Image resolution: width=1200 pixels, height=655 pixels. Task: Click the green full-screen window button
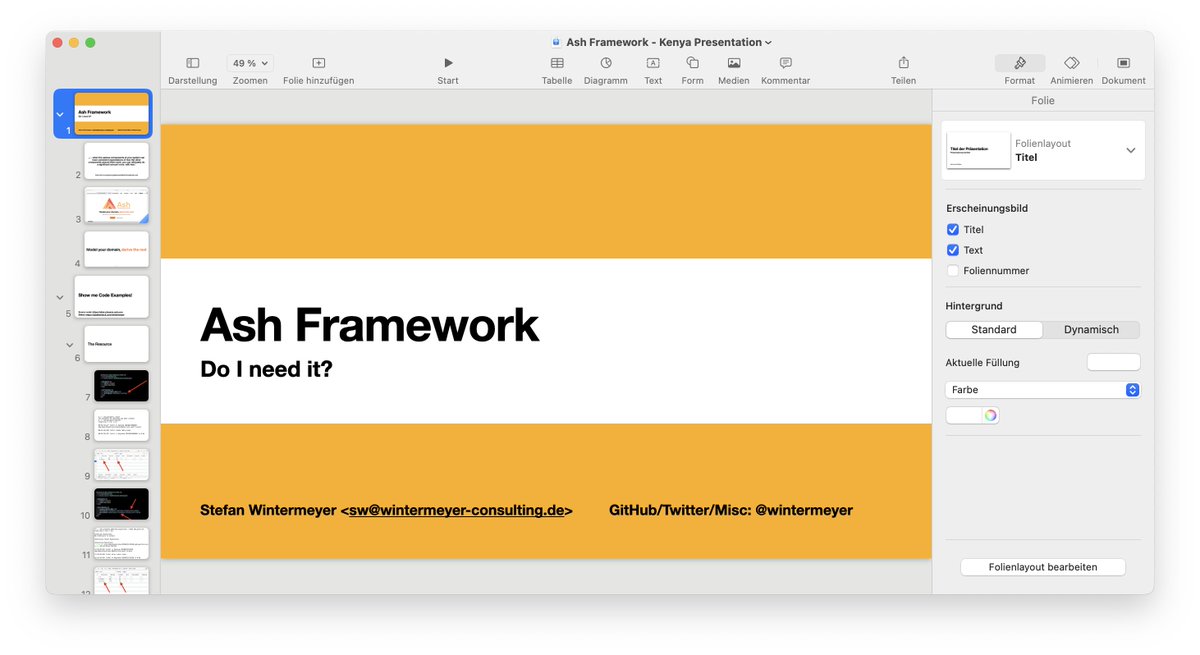point(90,42)
